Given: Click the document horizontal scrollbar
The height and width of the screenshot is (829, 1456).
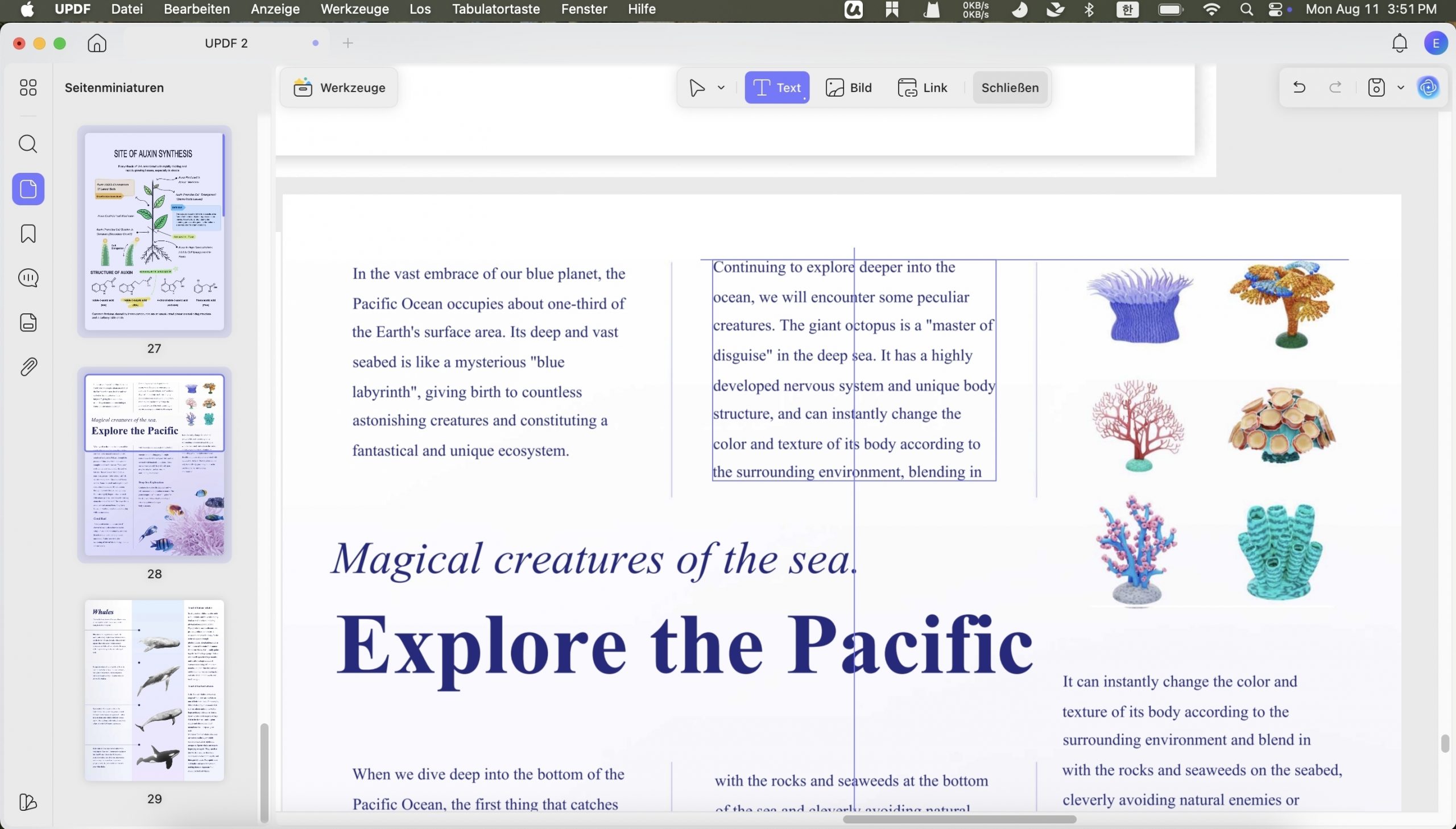Looking at the screenshot, I should [959, 819].
